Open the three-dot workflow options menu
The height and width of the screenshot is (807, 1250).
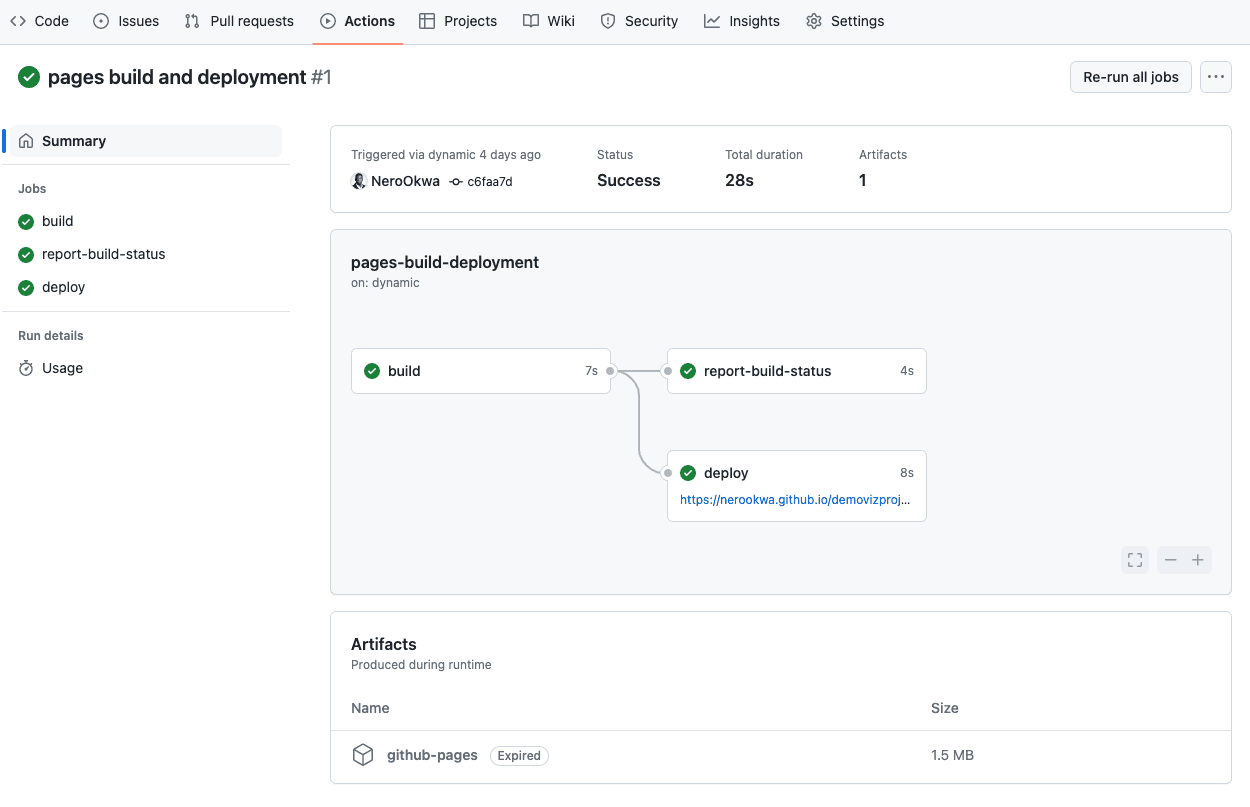pyautogui.click(x=1215, y=77)
